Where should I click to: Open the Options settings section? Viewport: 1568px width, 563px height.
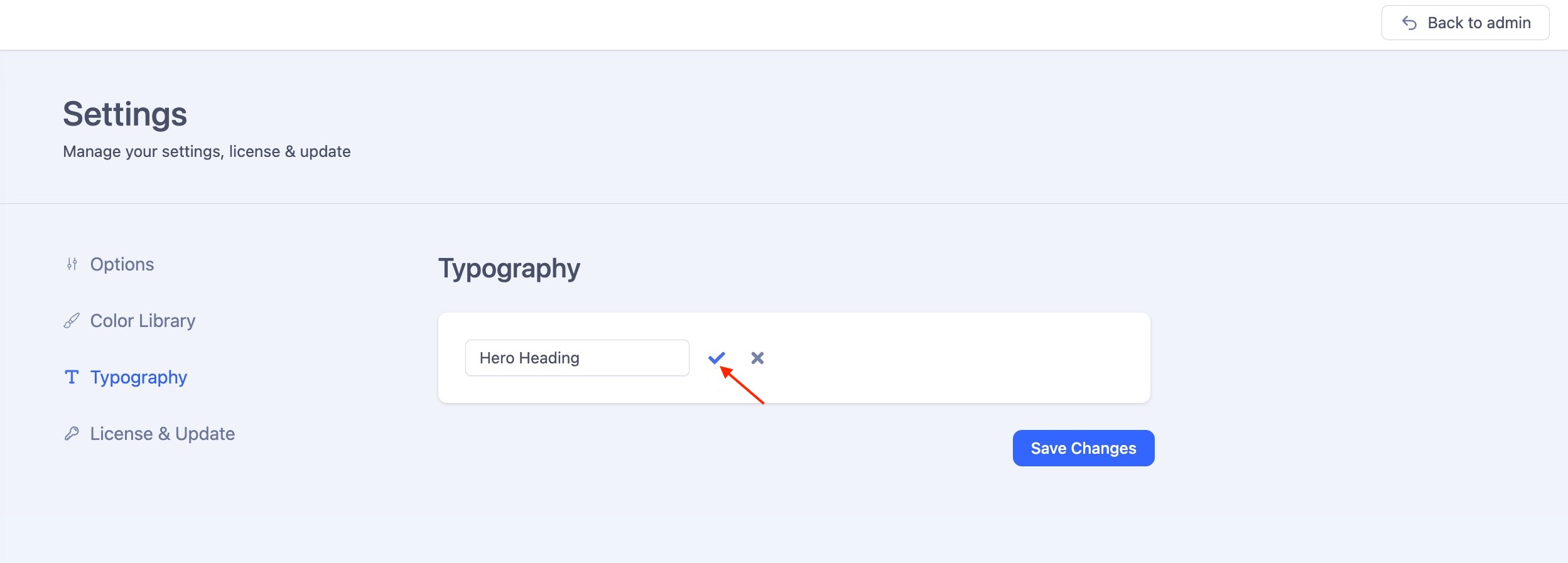tap(122, 264)
